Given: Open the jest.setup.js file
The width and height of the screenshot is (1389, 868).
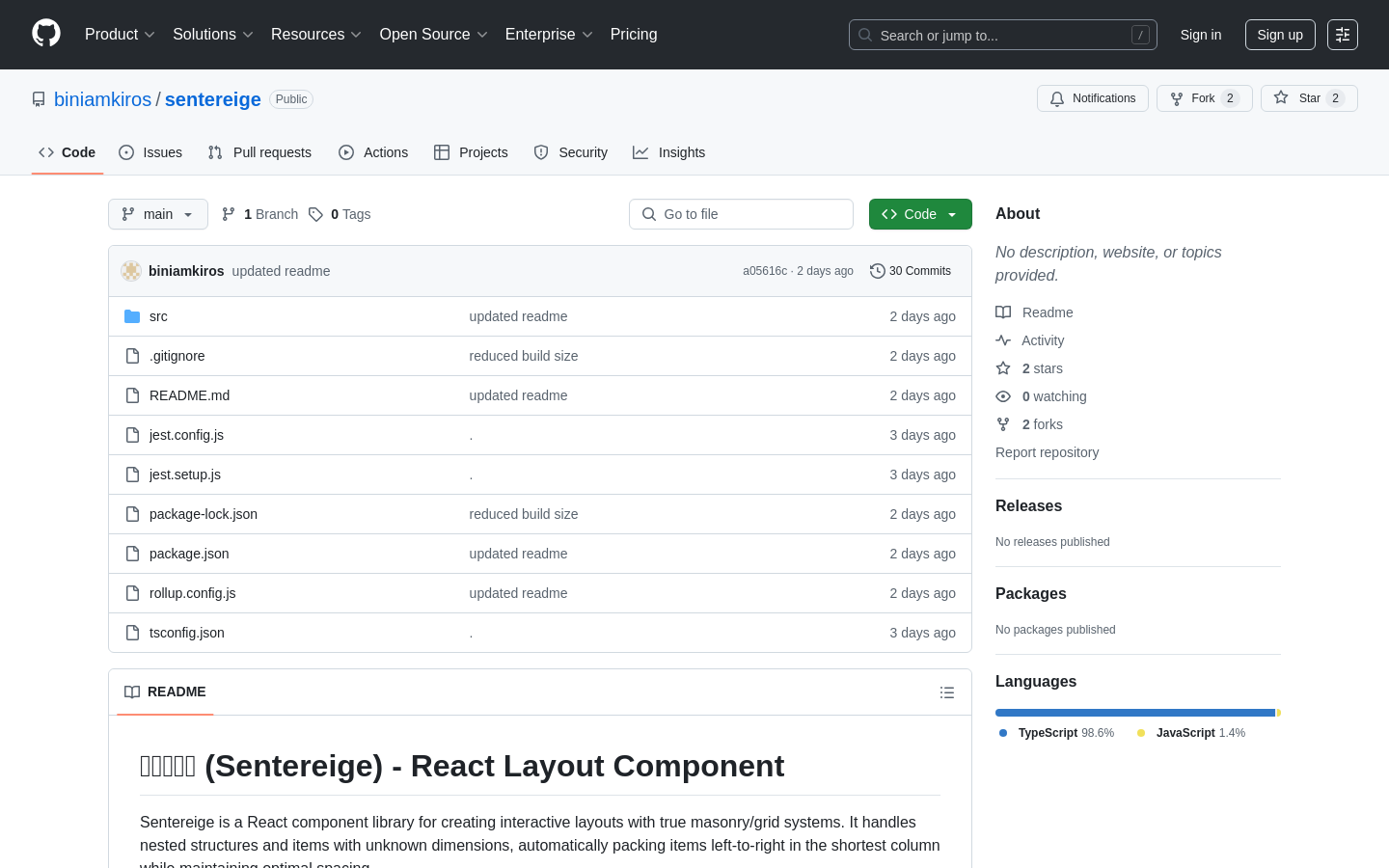Looking at the screenshot, I should click(x=185, y=475).
